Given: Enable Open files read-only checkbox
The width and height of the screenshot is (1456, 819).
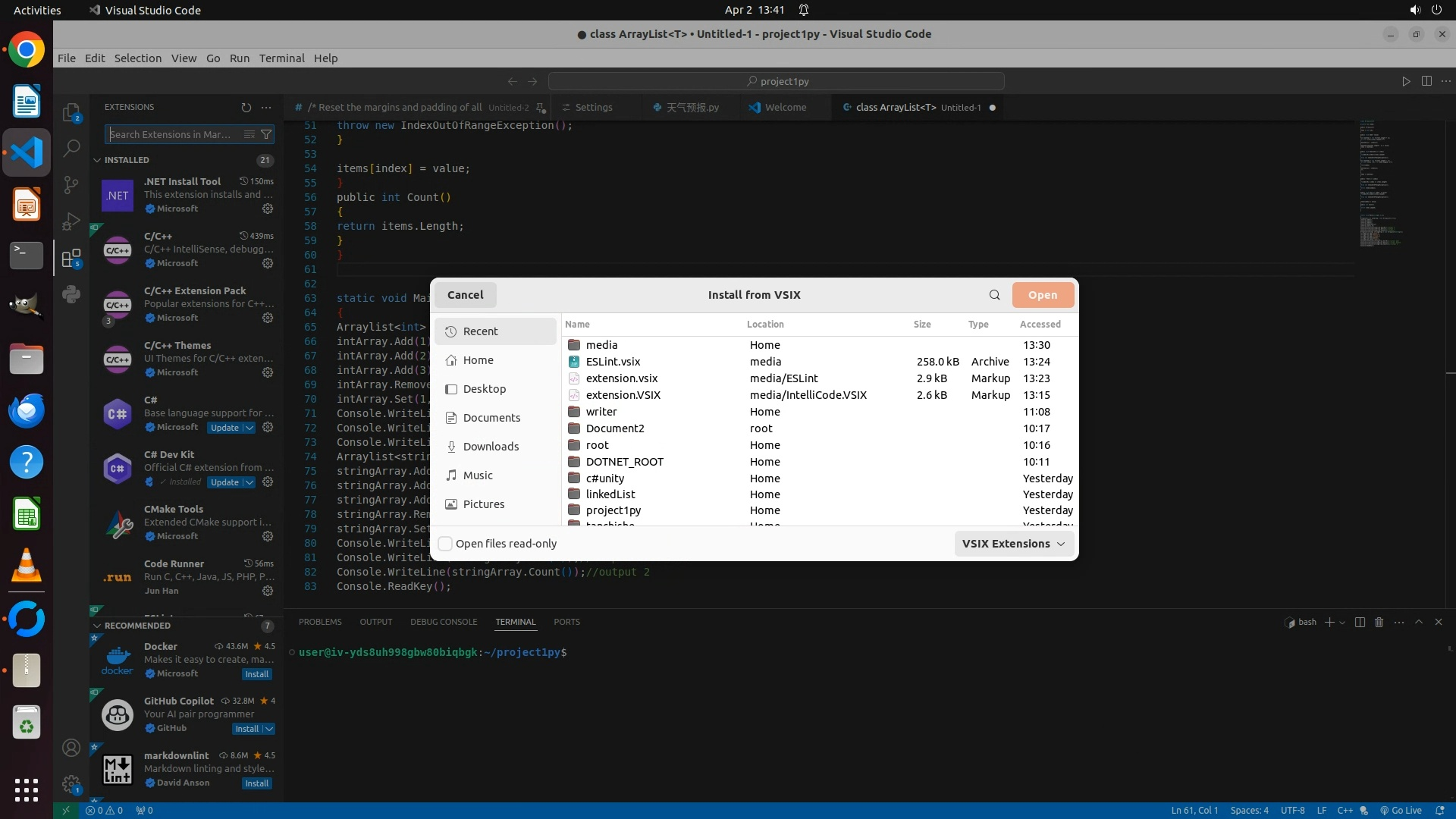Looking at the screenshot, I should pyautogui.click(x=446, y=544).
